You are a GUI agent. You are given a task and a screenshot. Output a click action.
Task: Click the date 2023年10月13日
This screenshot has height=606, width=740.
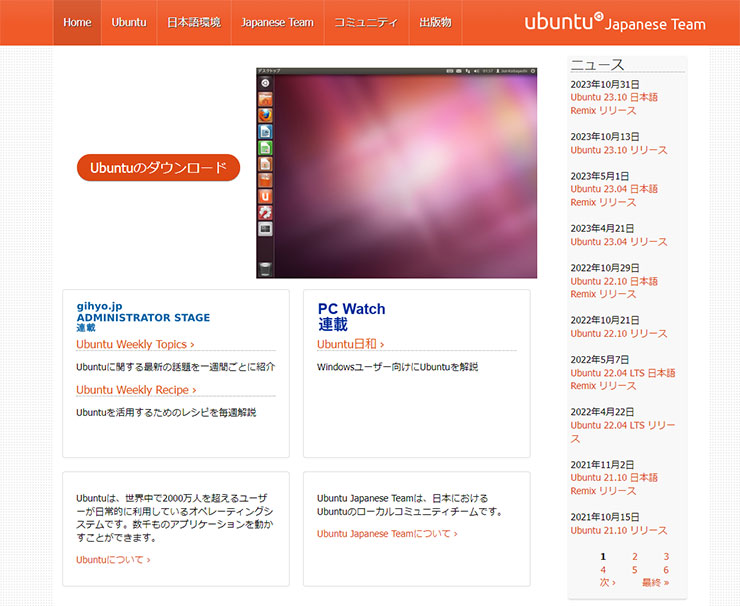(x=605, y=137)
